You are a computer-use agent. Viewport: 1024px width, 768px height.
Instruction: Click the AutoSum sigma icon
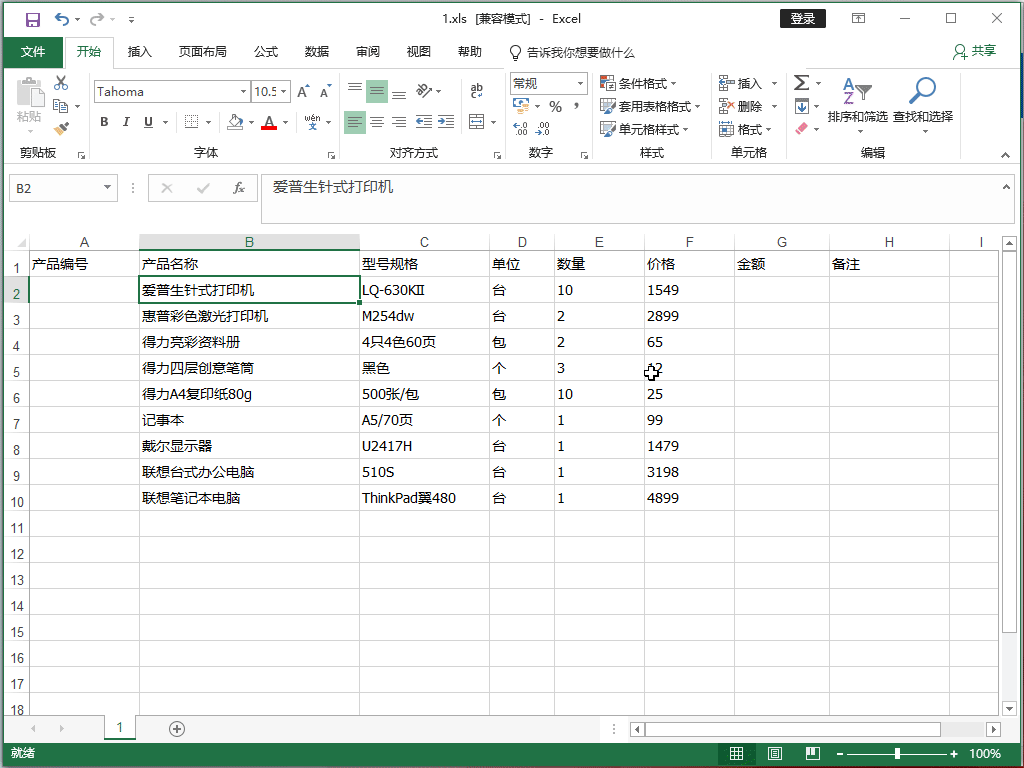801,83
